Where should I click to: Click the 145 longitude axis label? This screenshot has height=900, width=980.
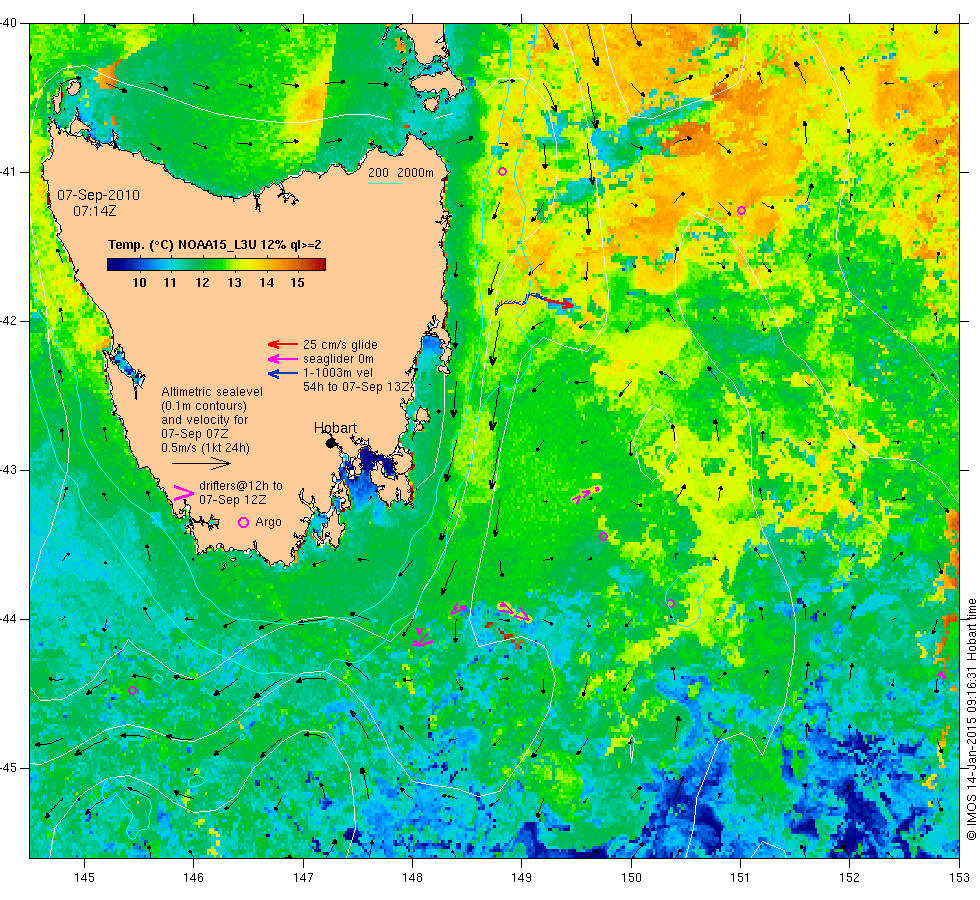click(x=84, y=878)
